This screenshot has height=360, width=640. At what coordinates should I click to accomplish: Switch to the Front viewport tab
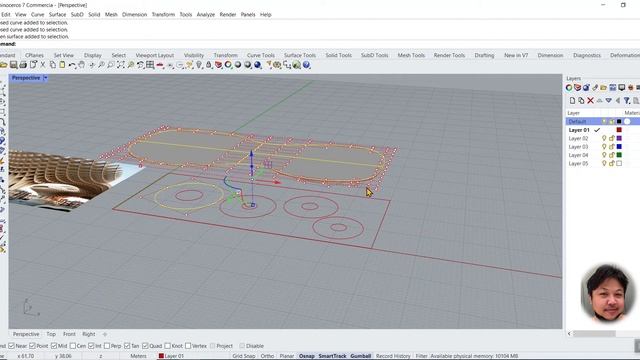coord(69,334)
